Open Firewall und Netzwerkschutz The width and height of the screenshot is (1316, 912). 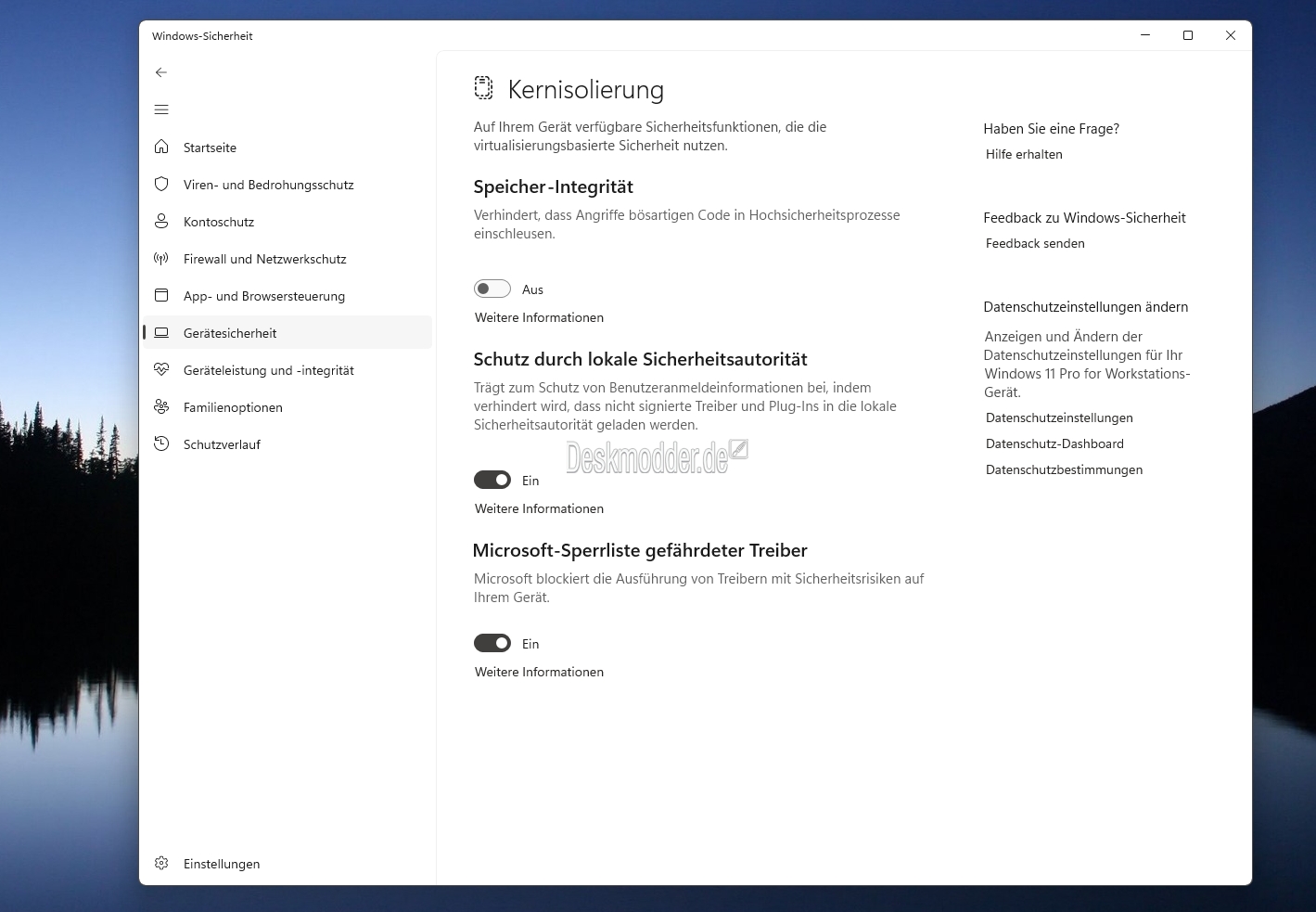(x=287, y=259)
